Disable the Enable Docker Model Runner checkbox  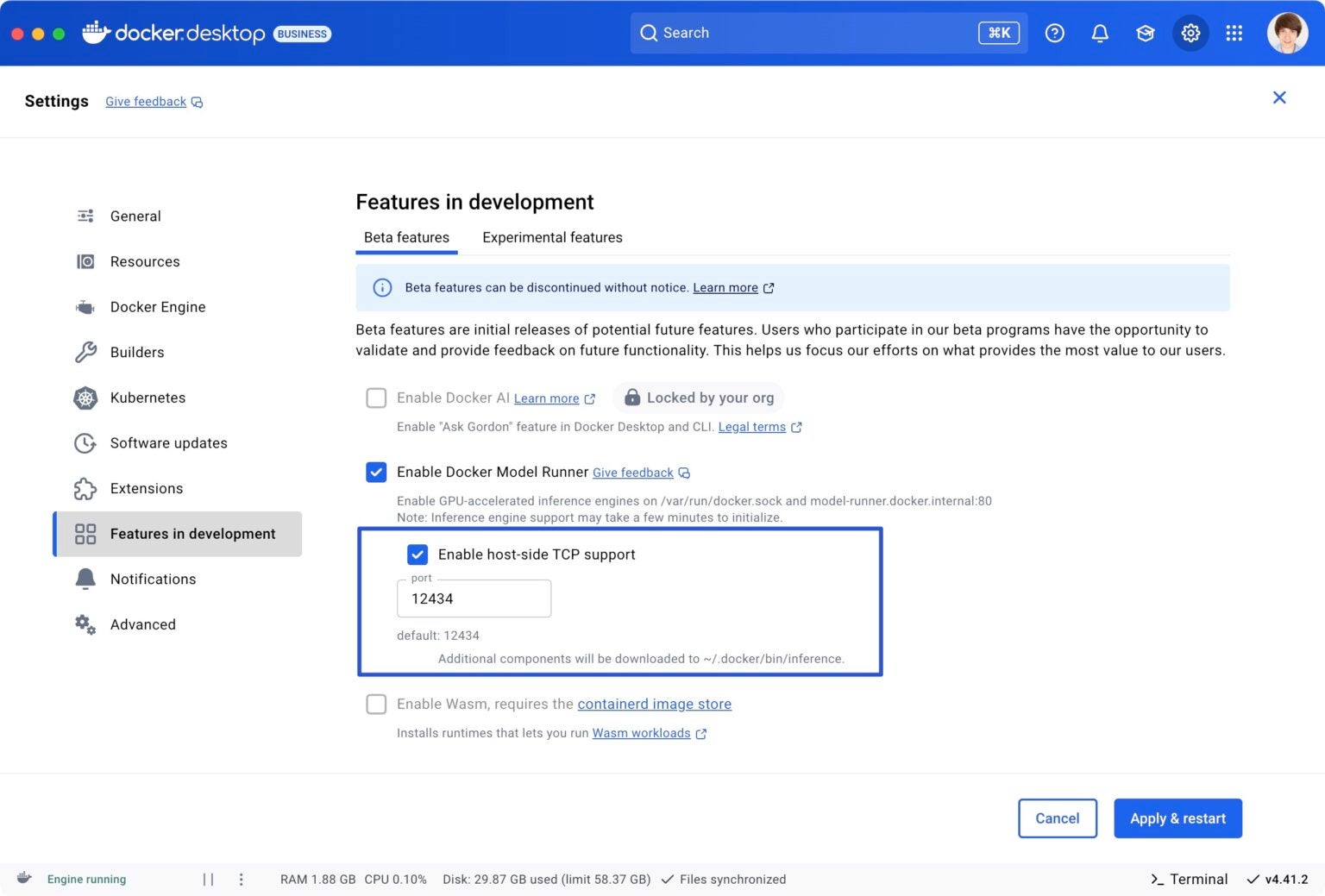(376, 472)
